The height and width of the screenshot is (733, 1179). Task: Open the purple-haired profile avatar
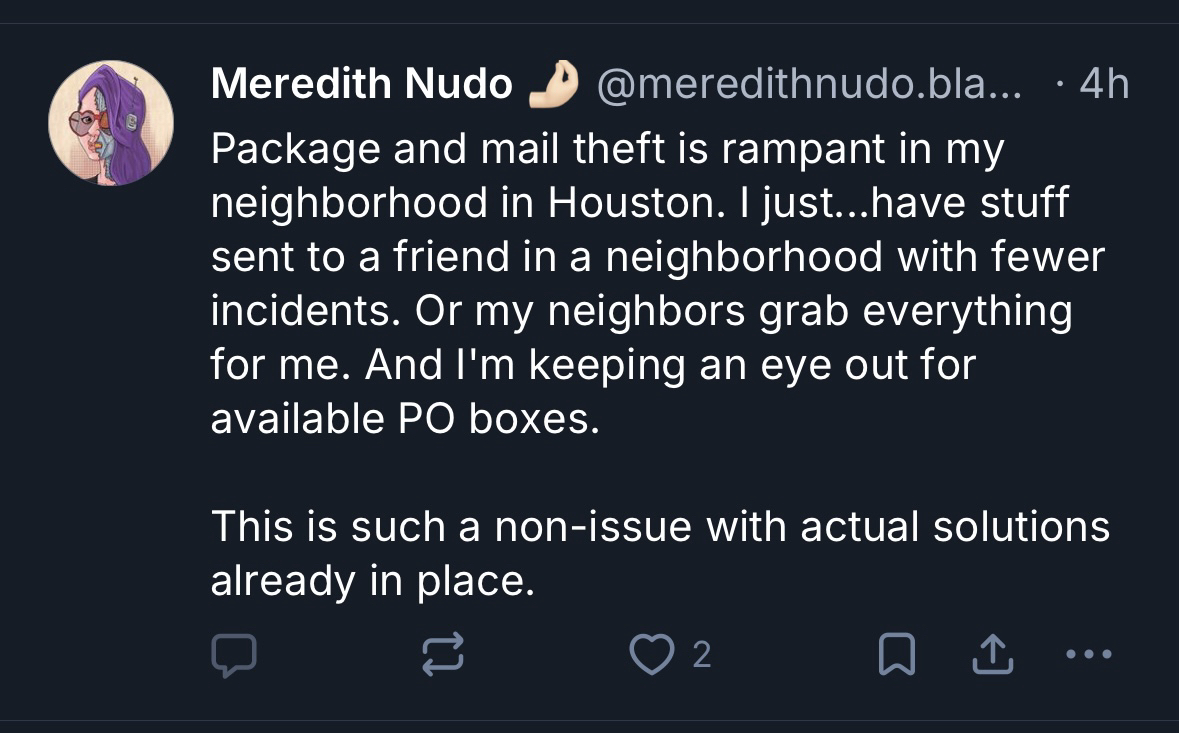coord(111,123)
